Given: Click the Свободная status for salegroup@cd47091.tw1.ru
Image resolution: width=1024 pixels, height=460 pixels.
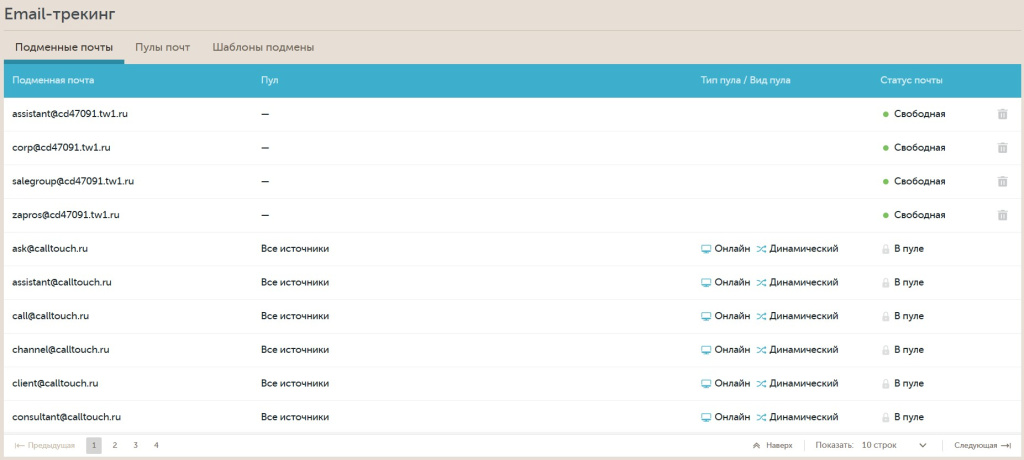Looking at the screenshot, I should pyautogui.click(x=920, y=181).
